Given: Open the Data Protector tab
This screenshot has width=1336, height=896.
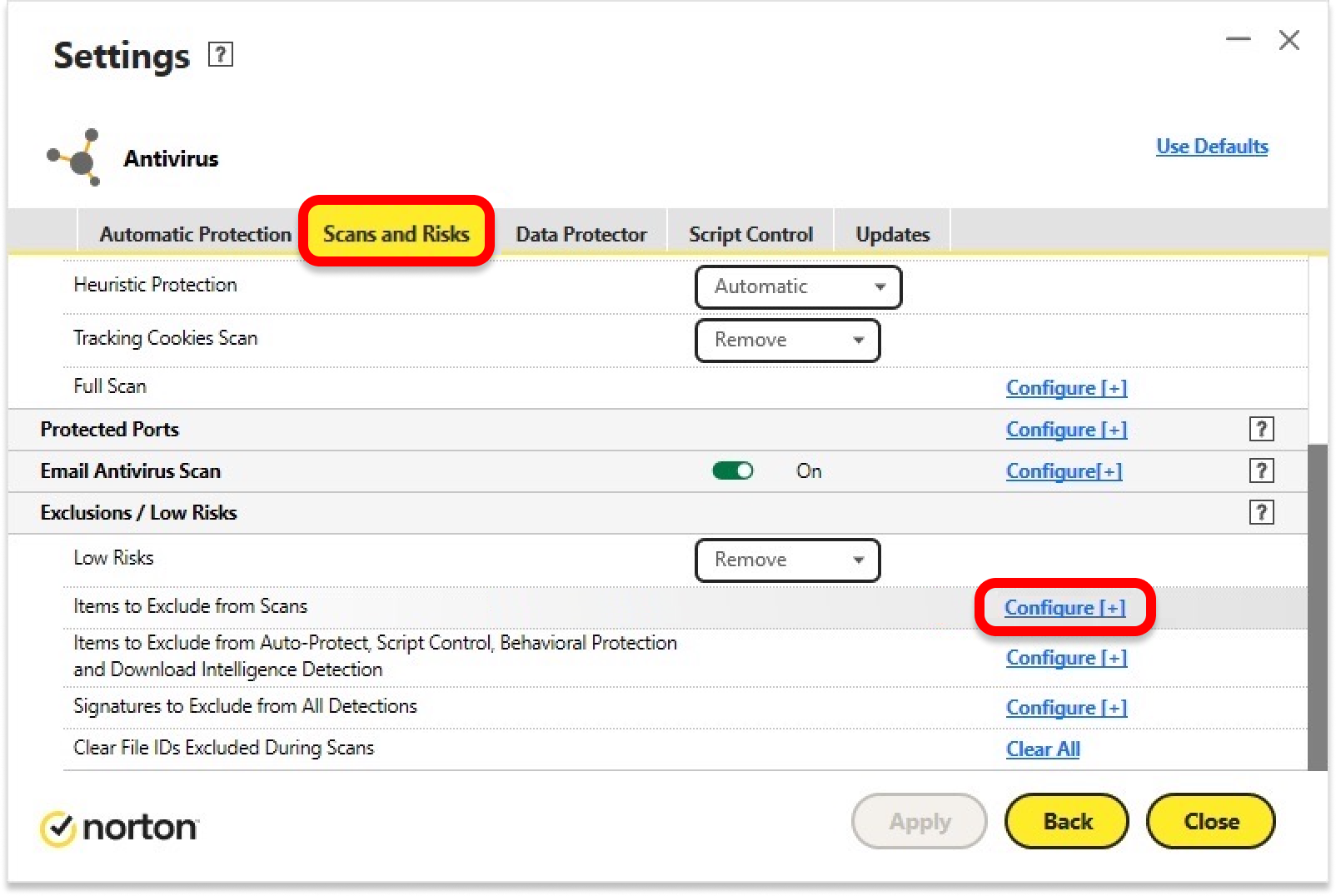Looking at the screenshot, I should point(581,235).
